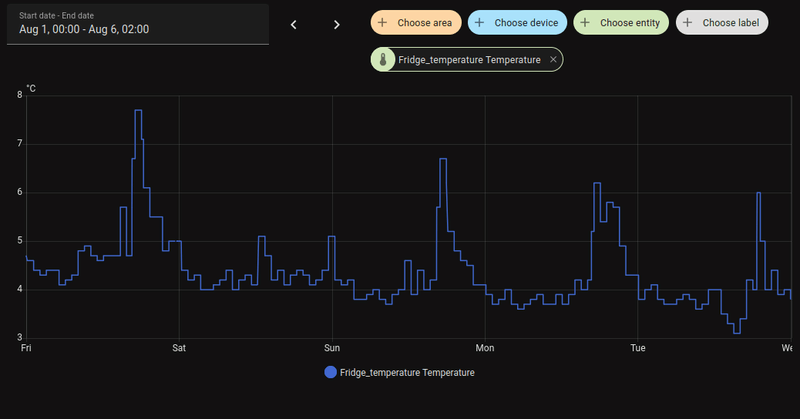Image resolution: width=800 pixels, height=419 pixels.
Task: Click the Mon marker on time axis
Action: [x=485, y=348]
